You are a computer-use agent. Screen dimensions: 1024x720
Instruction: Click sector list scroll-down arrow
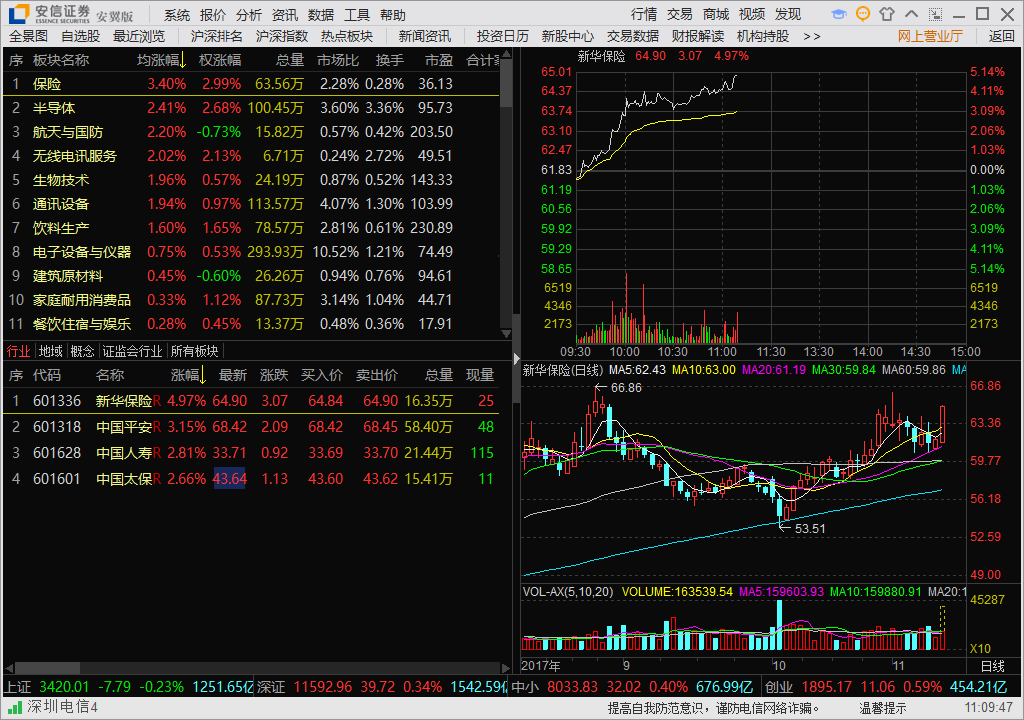click(x=506, y=333)
